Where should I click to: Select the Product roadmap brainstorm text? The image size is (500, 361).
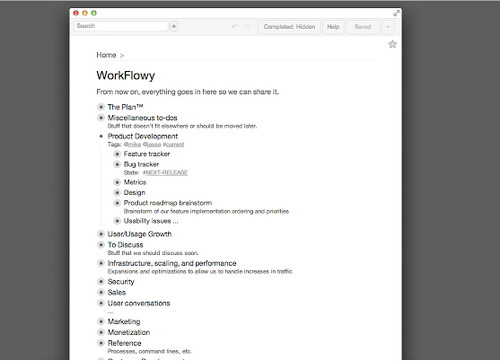pos(168,203)
